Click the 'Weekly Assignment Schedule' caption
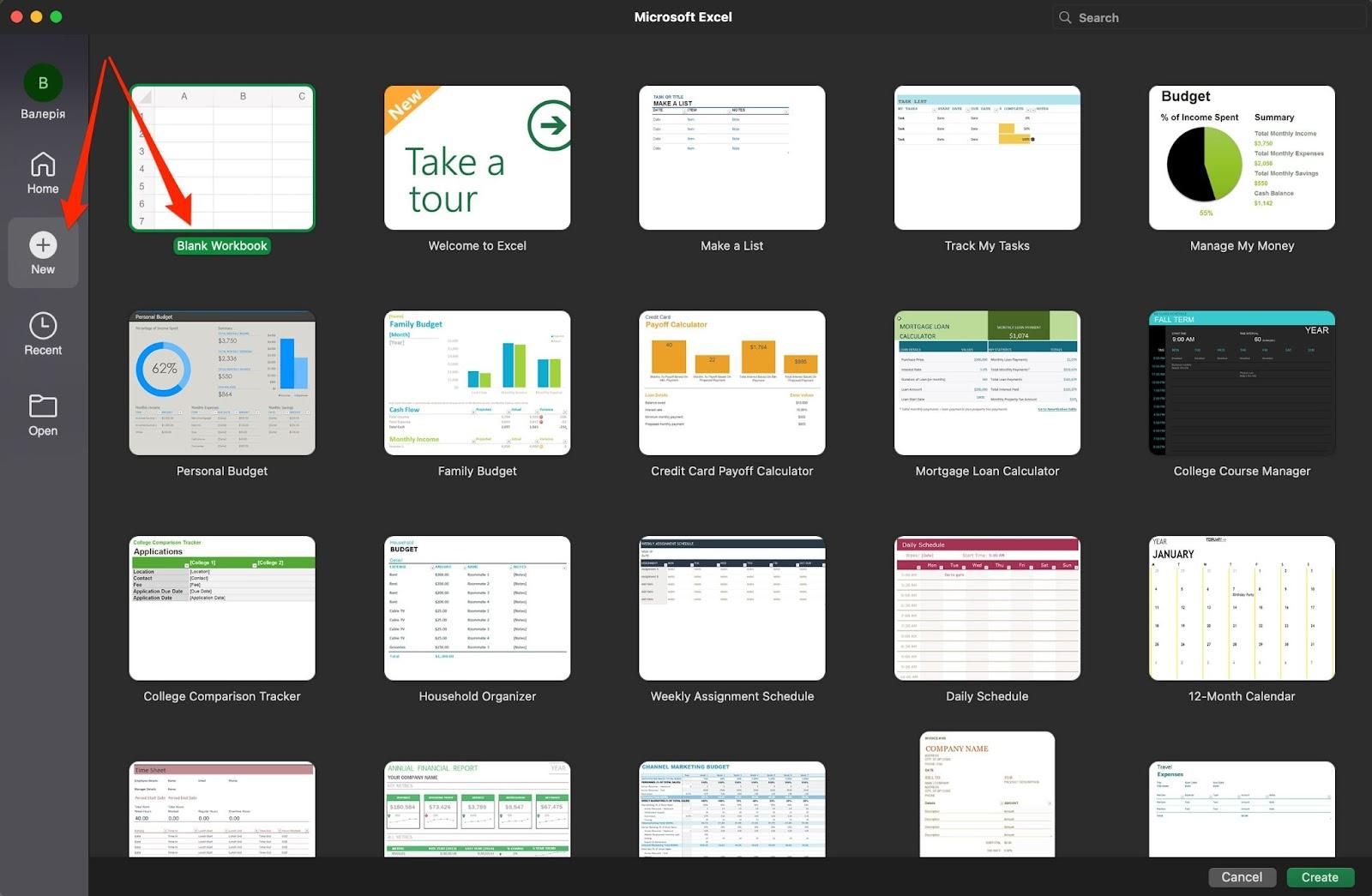The image size is (1372, 896). tap(732, 697)
